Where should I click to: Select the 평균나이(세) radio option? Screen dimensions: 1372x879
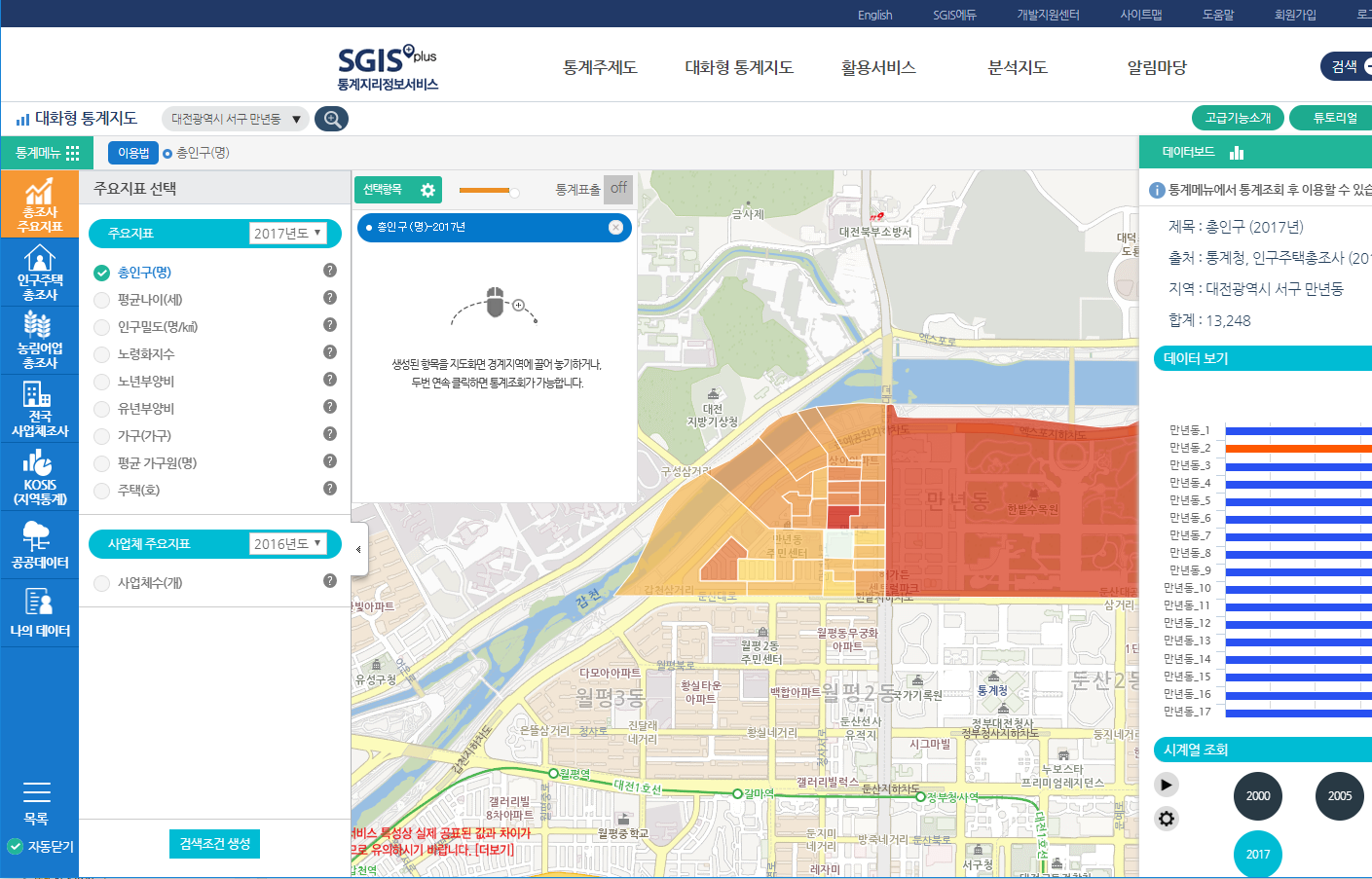[101, 300]
